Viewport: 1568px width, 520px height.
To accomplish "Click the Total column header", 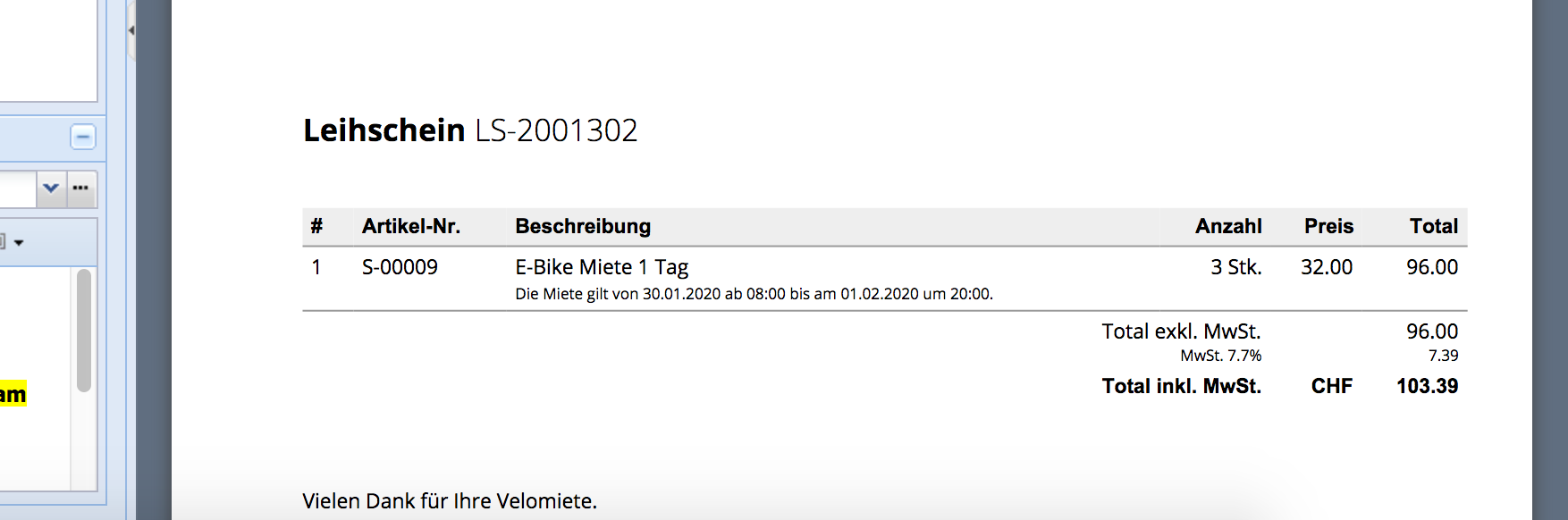I will coord(1433,226).
